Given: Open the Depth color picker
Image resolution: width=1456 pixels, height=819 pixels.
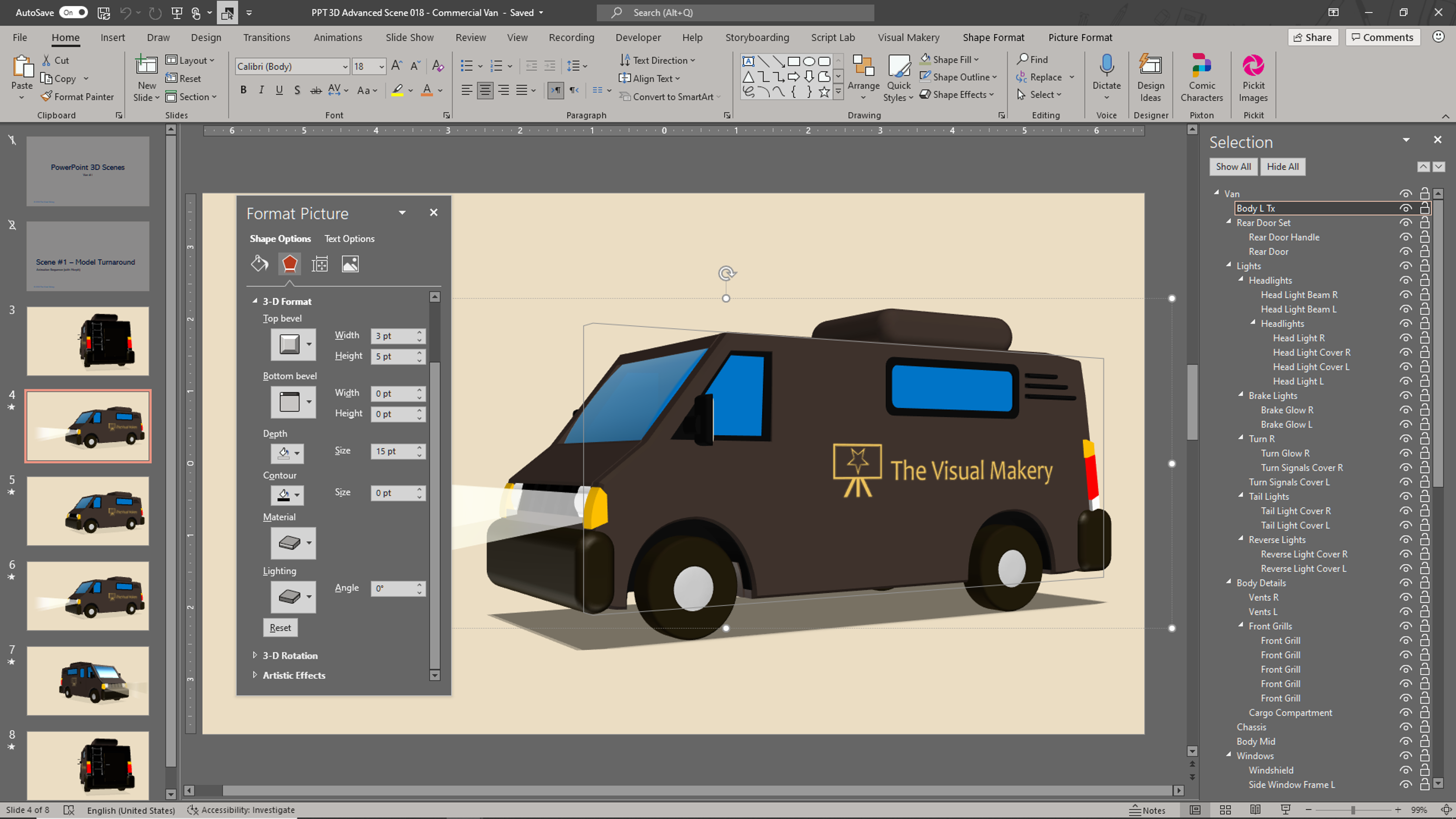Looking at the screenshot, I should click(288, 453).
